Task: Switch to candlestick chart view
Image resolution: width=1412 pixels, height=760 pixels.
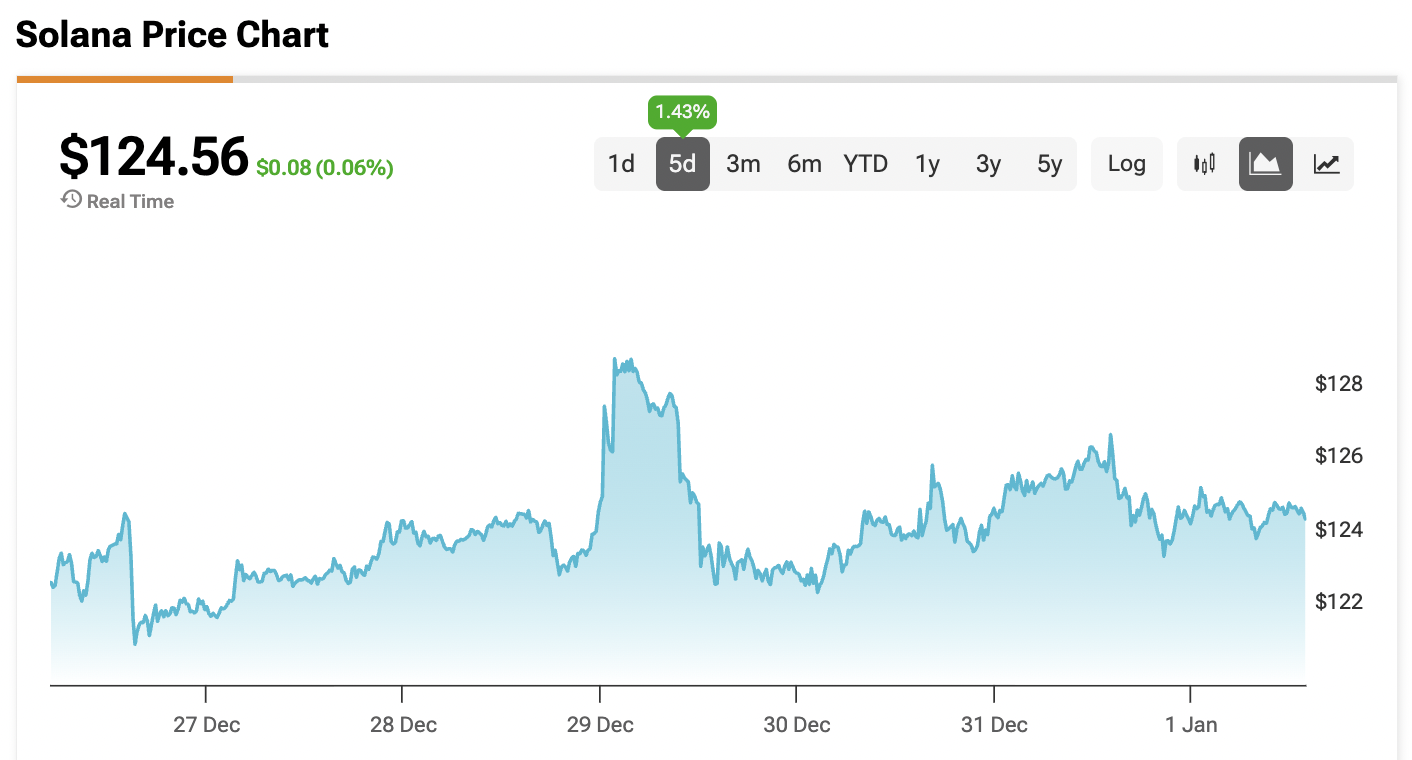Action: pos(1205,164)
